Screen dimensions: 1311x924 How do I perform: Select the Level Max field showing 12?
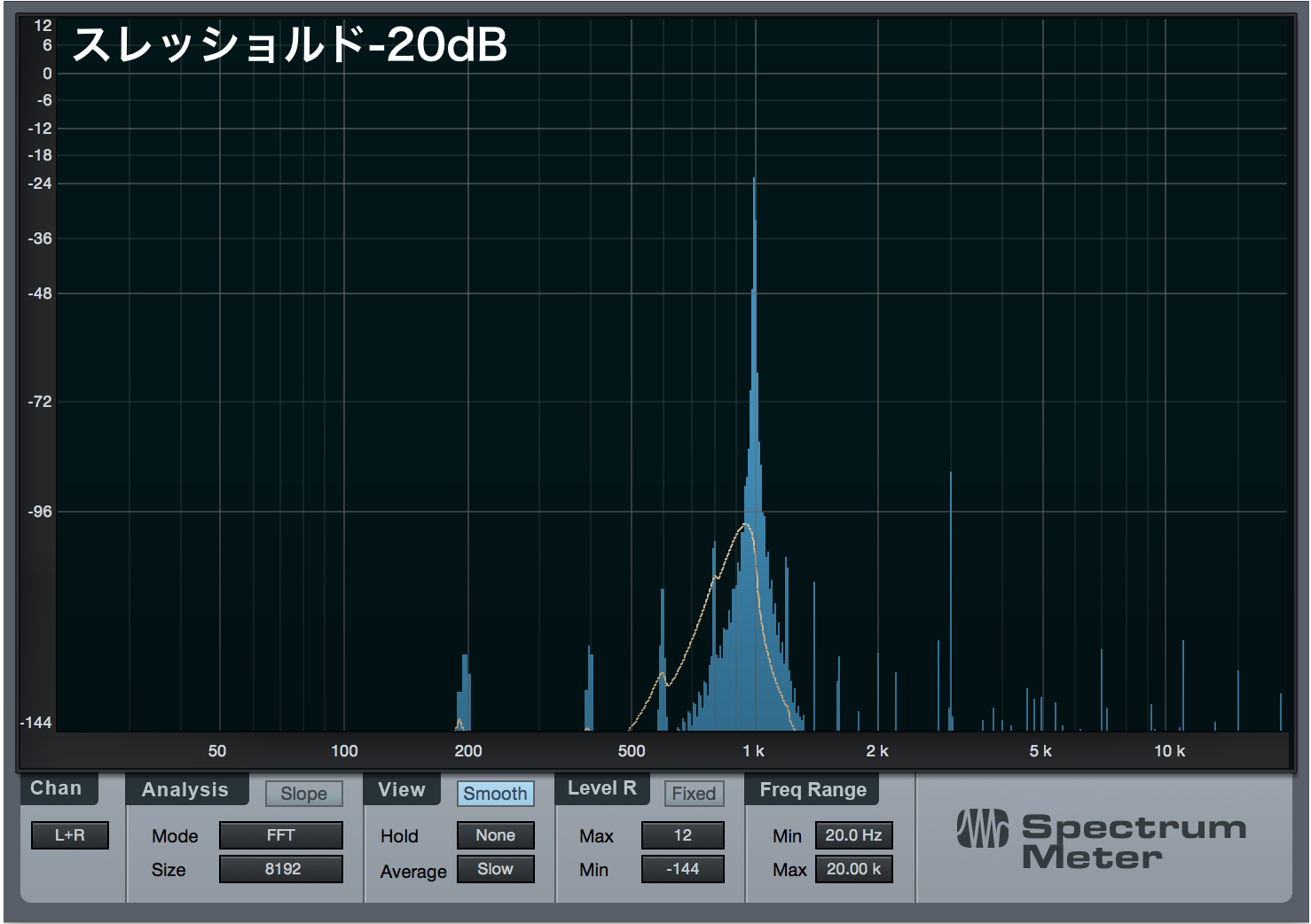tap(683, 835)
